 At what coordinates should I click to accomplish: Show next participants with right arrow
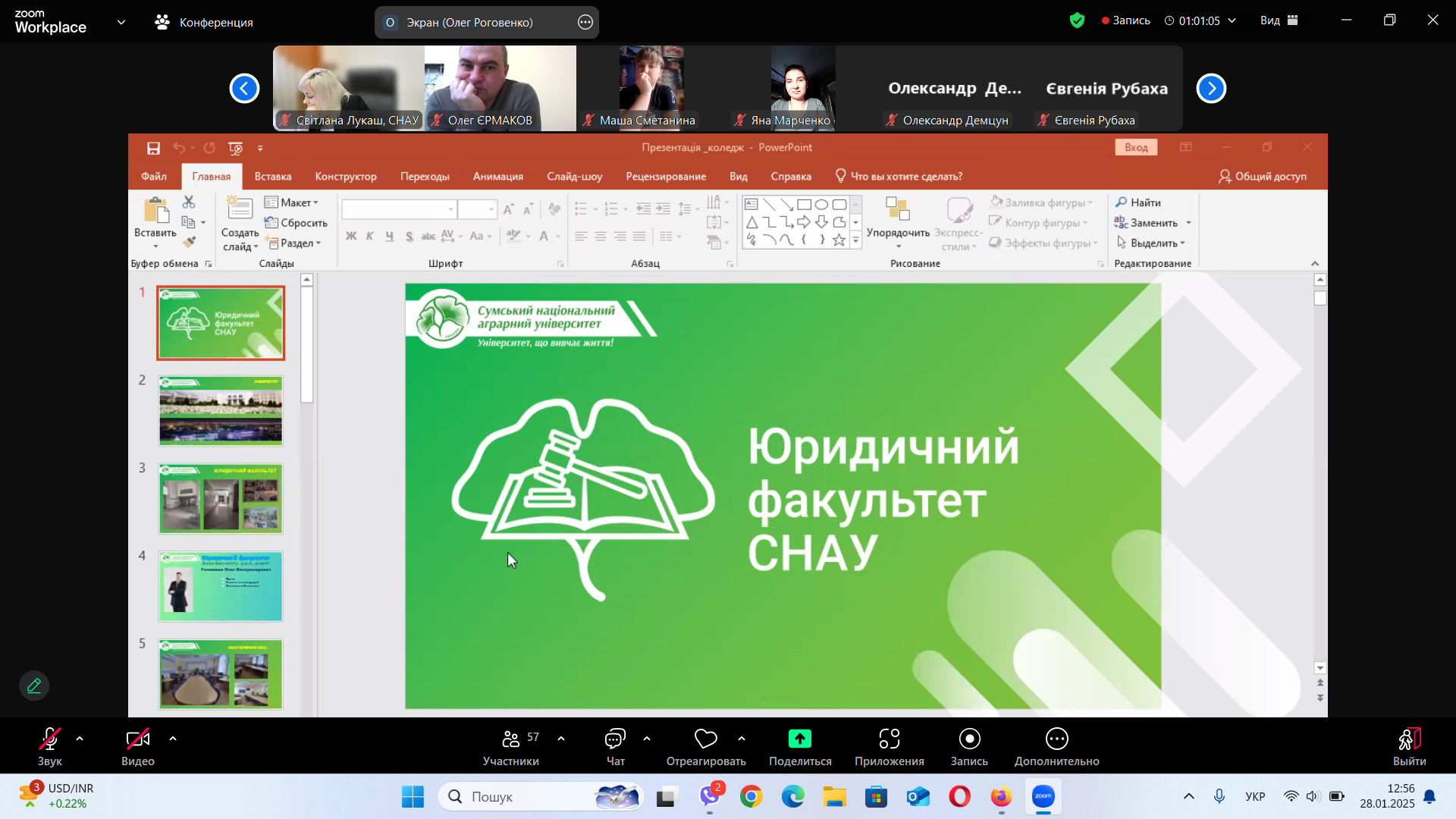click(x=1211, y=89)
